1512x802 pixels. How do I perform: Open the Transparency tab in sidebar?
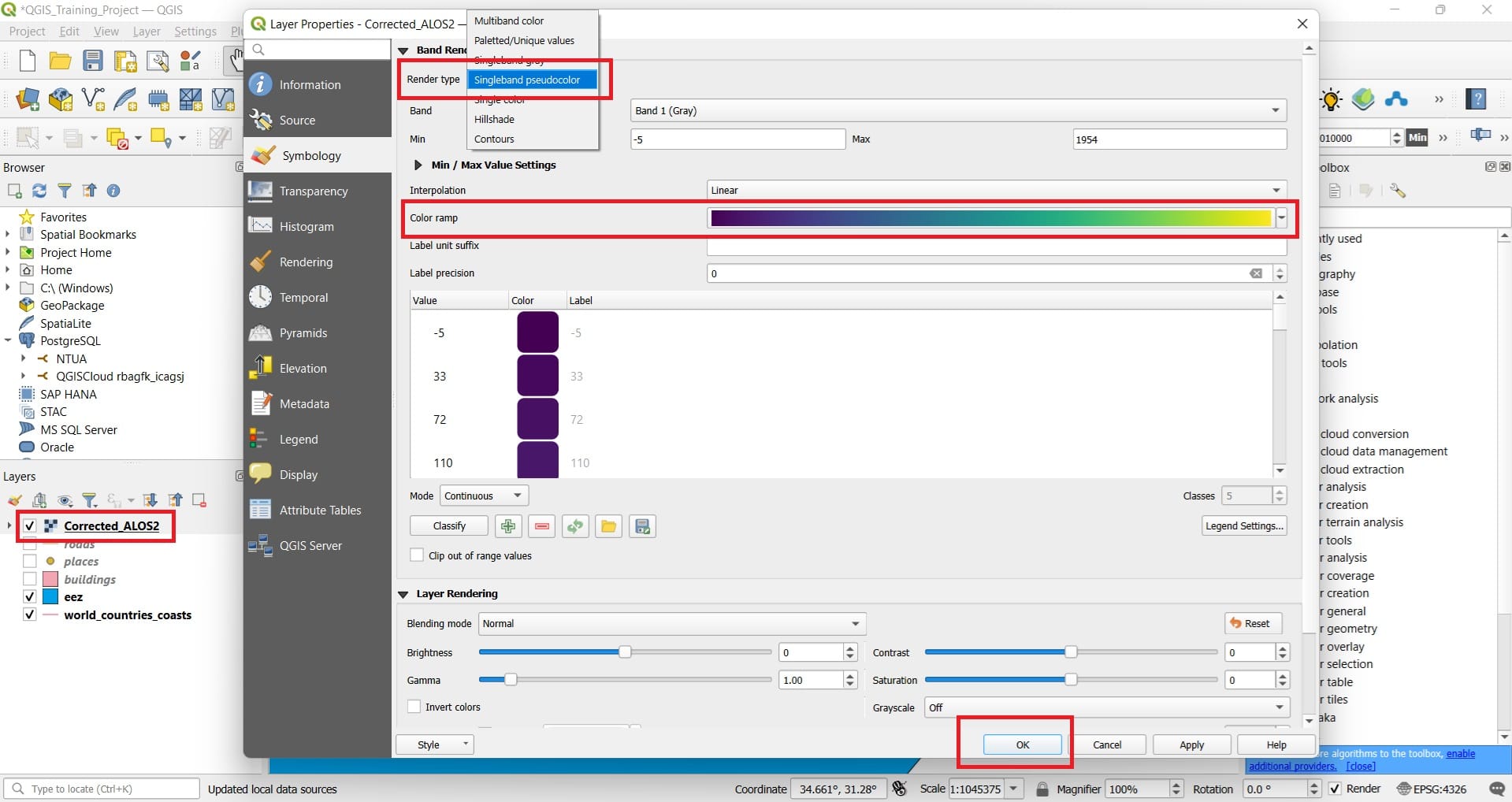tap(318, 191)
